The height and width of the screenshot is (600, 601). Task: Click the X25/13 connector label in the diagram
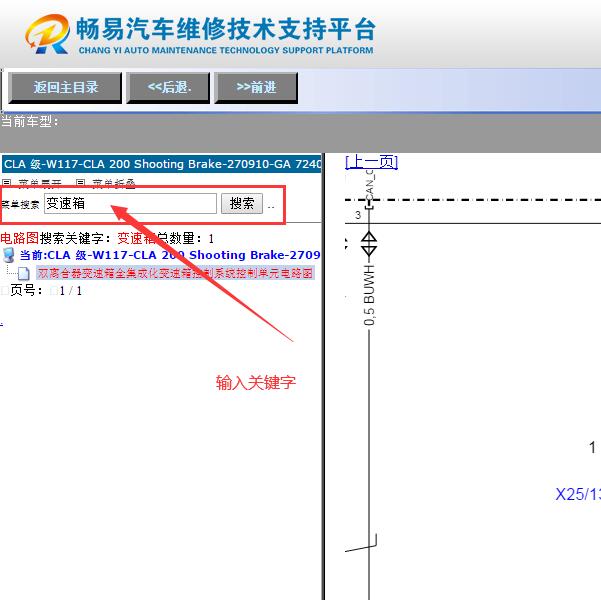[578, 494]
